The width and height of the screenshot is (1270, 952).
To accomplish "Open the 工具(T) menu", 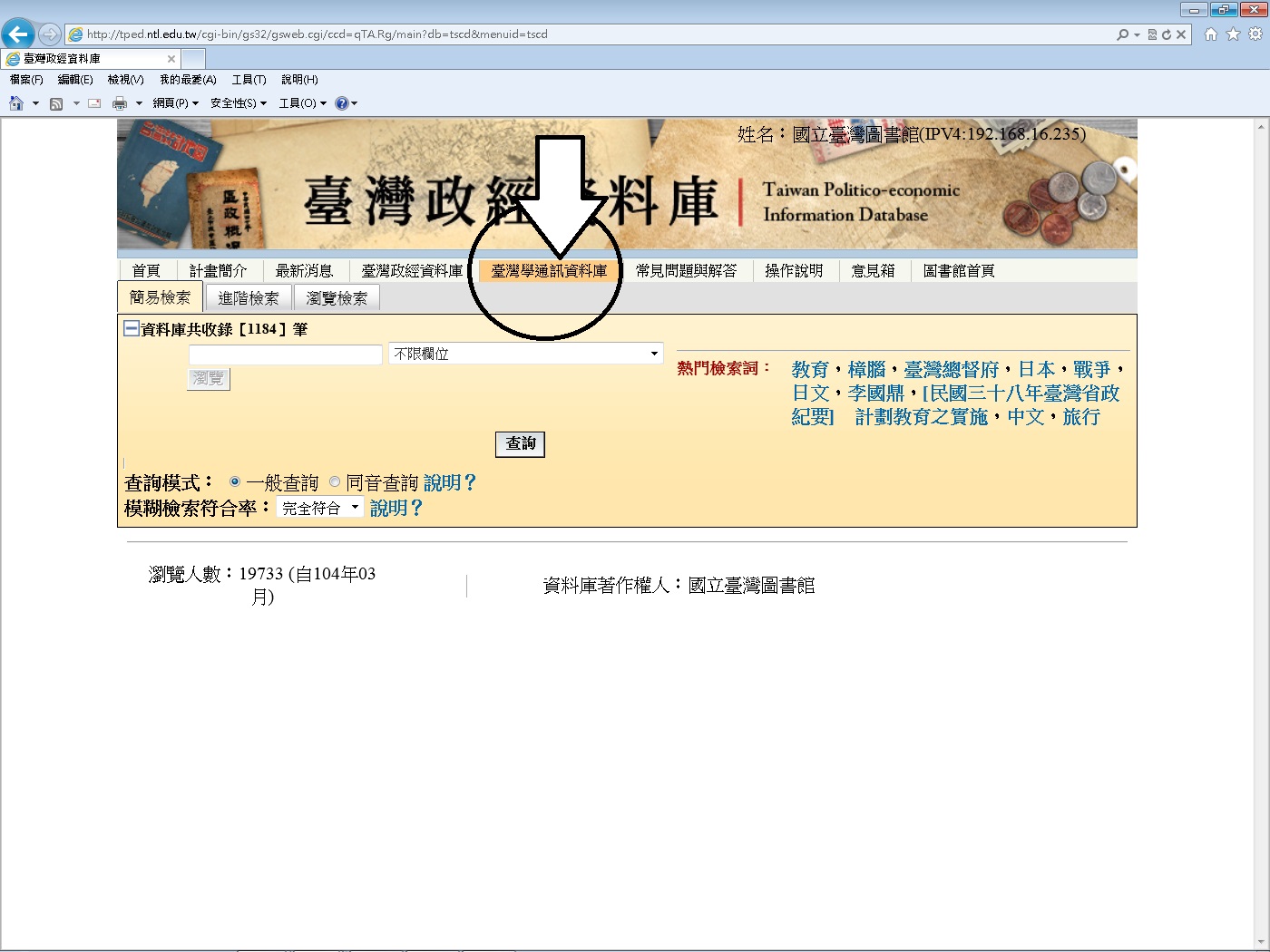I will click(249, 80).
